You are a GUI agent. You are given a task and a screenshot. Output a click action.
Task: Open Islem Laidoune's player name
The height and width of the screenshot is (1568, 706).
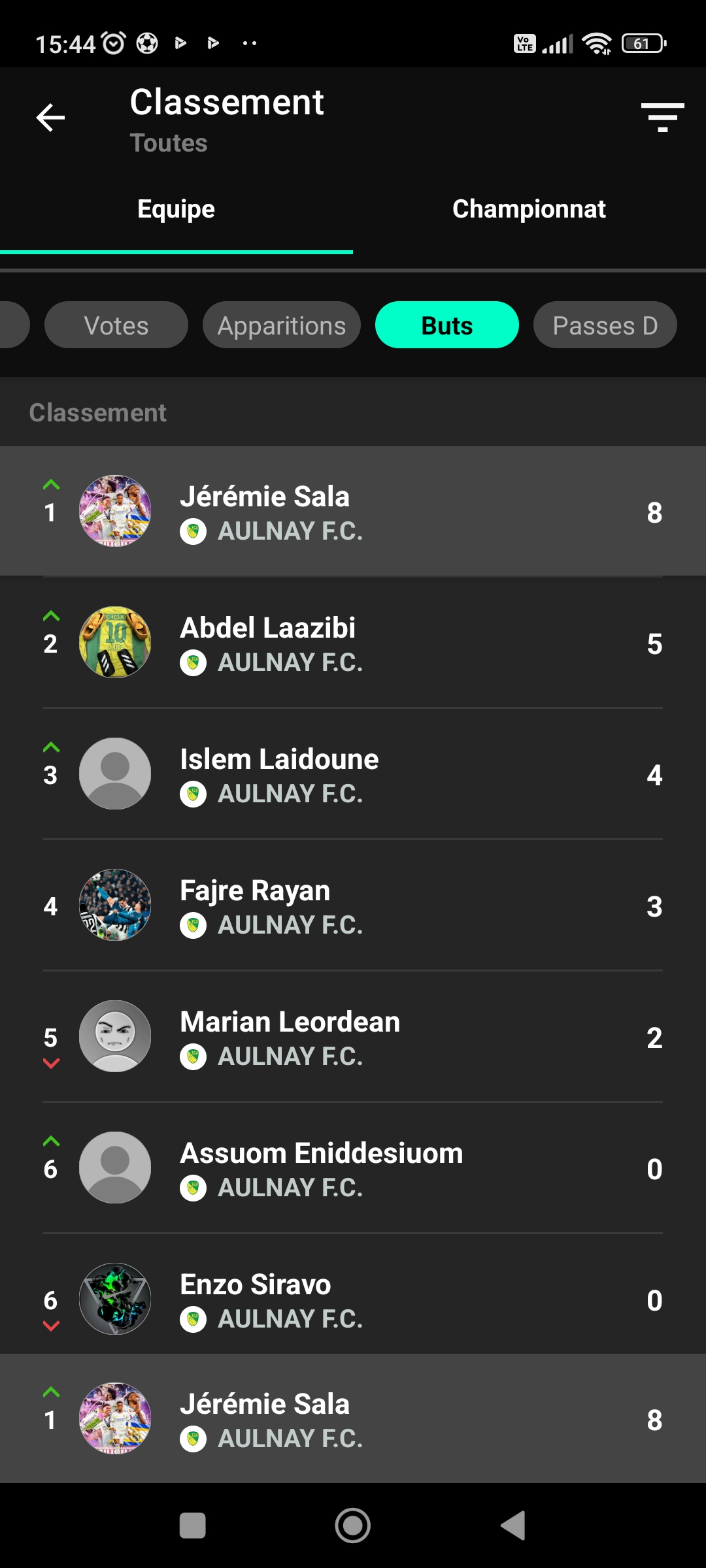279,759
